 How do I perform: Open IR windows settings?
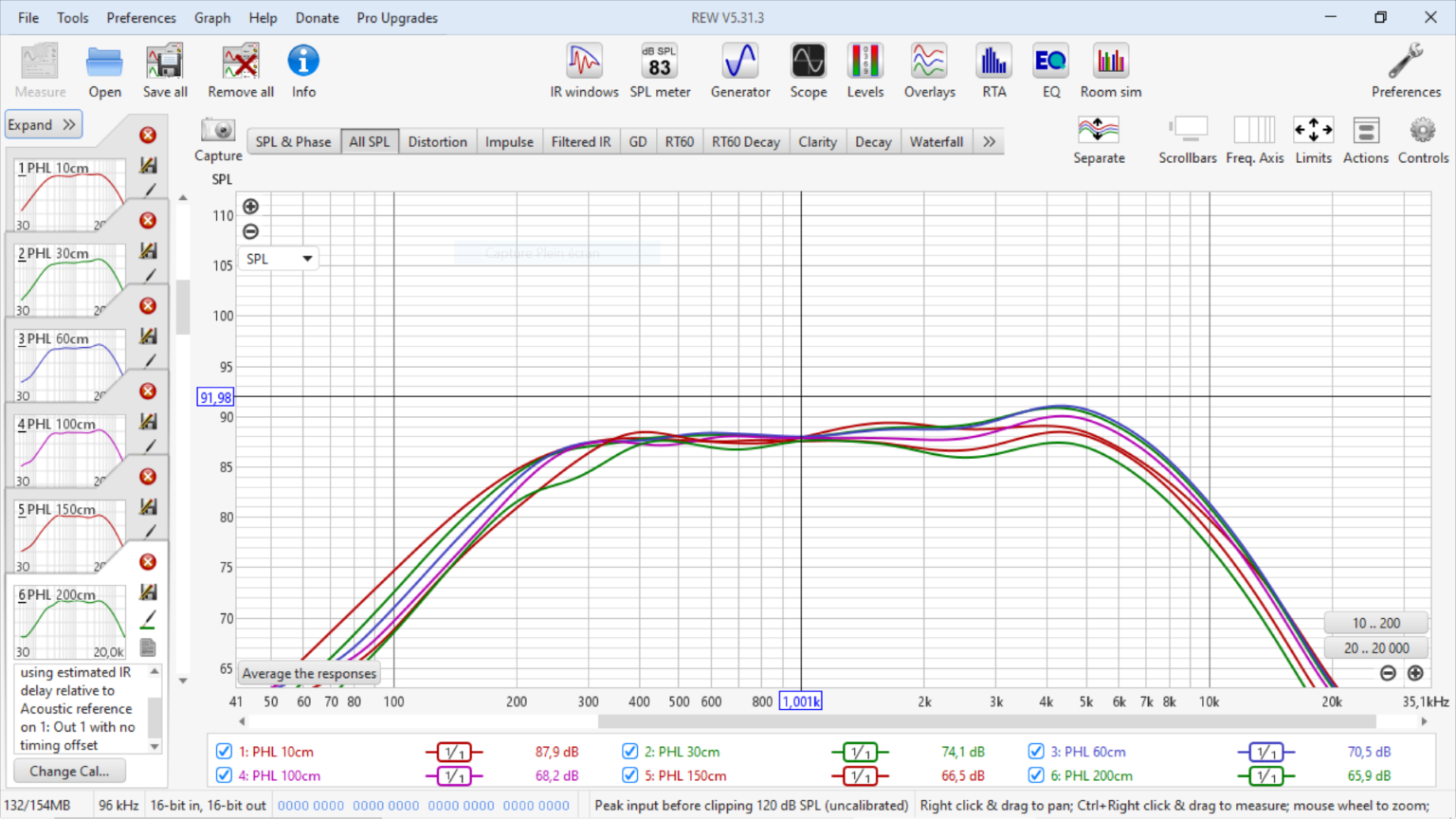(584, 71)
